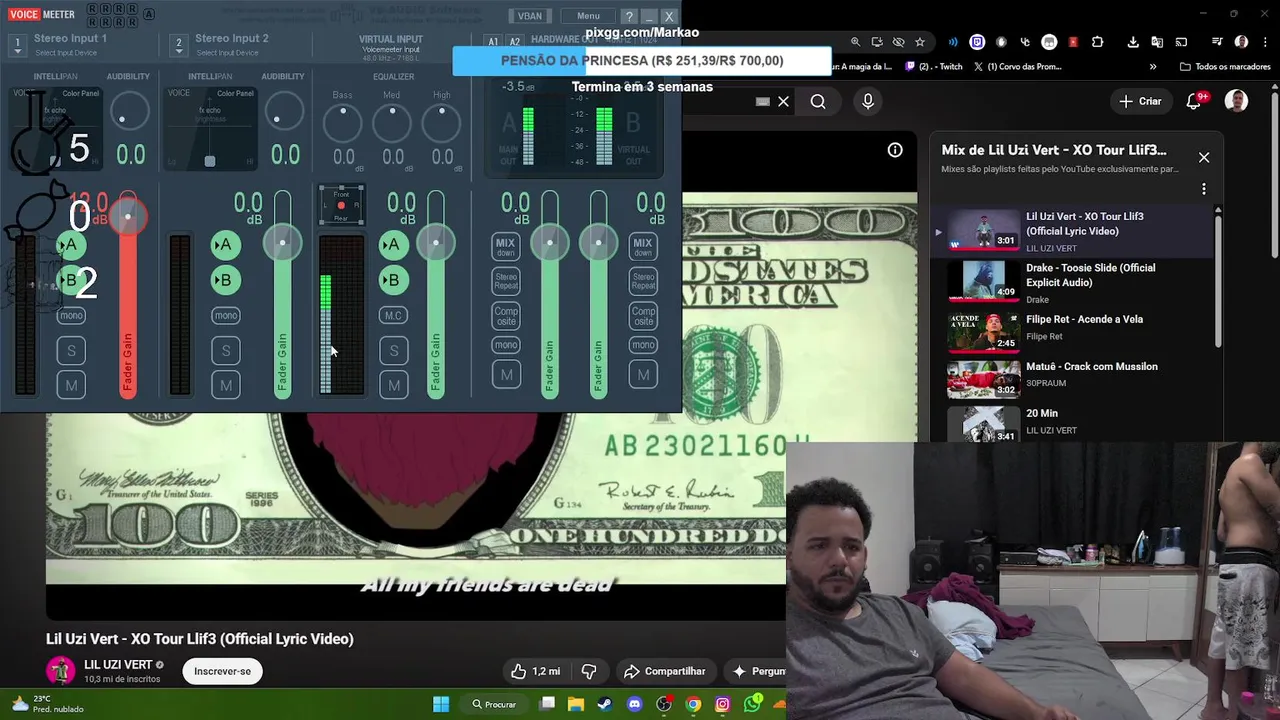Select 20 Min by LIL UZI VERT
The width and height of the screenshot is (1280, 720).
tap(1072, 423)
